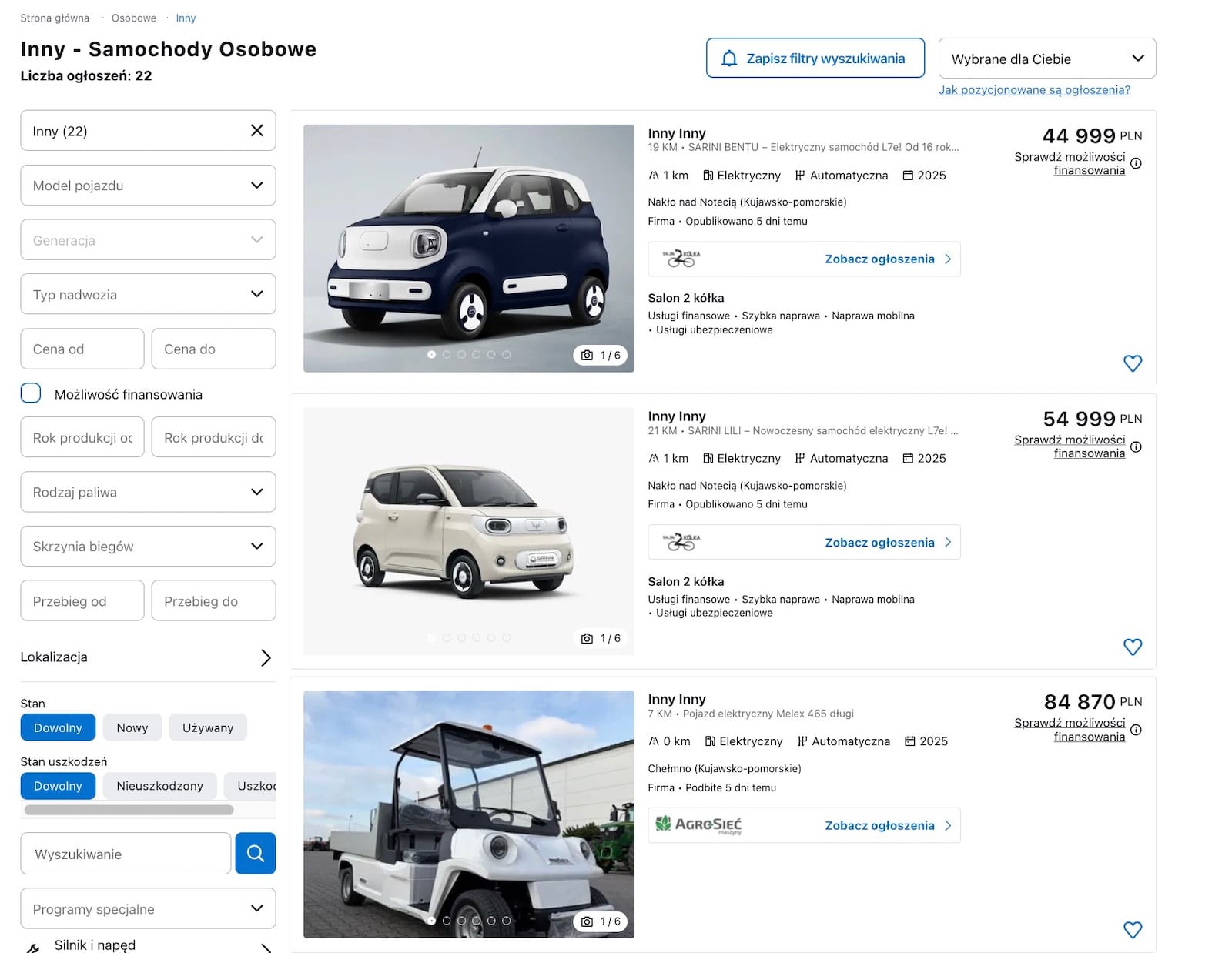Click Zobacz ogłoszenia in the SARINI LILI listing
This screenshot has width=1232, height=953.
tap(888, 542)
